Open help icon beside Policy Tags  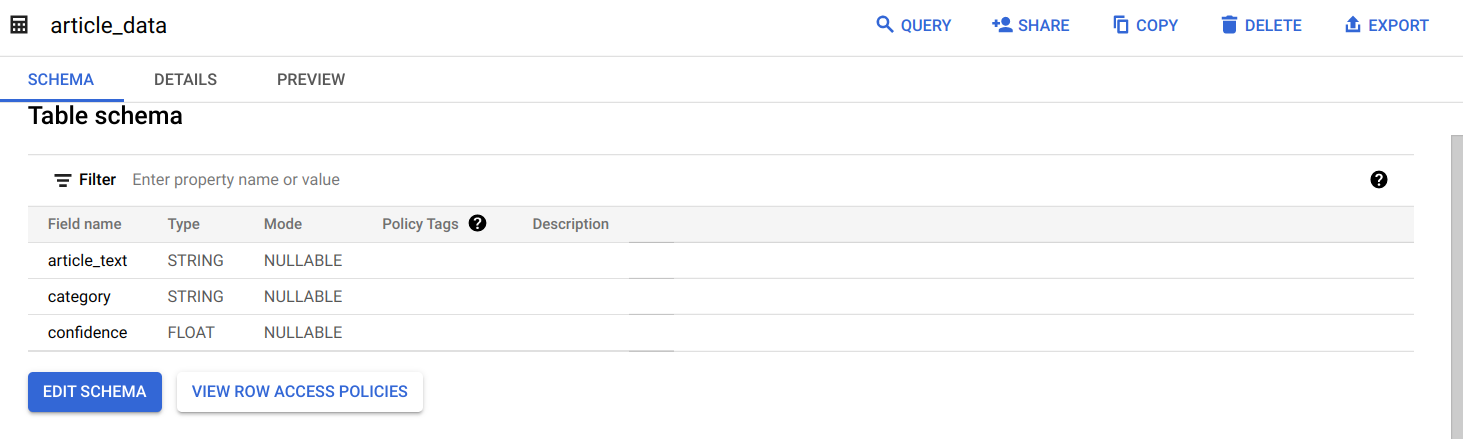477,224
